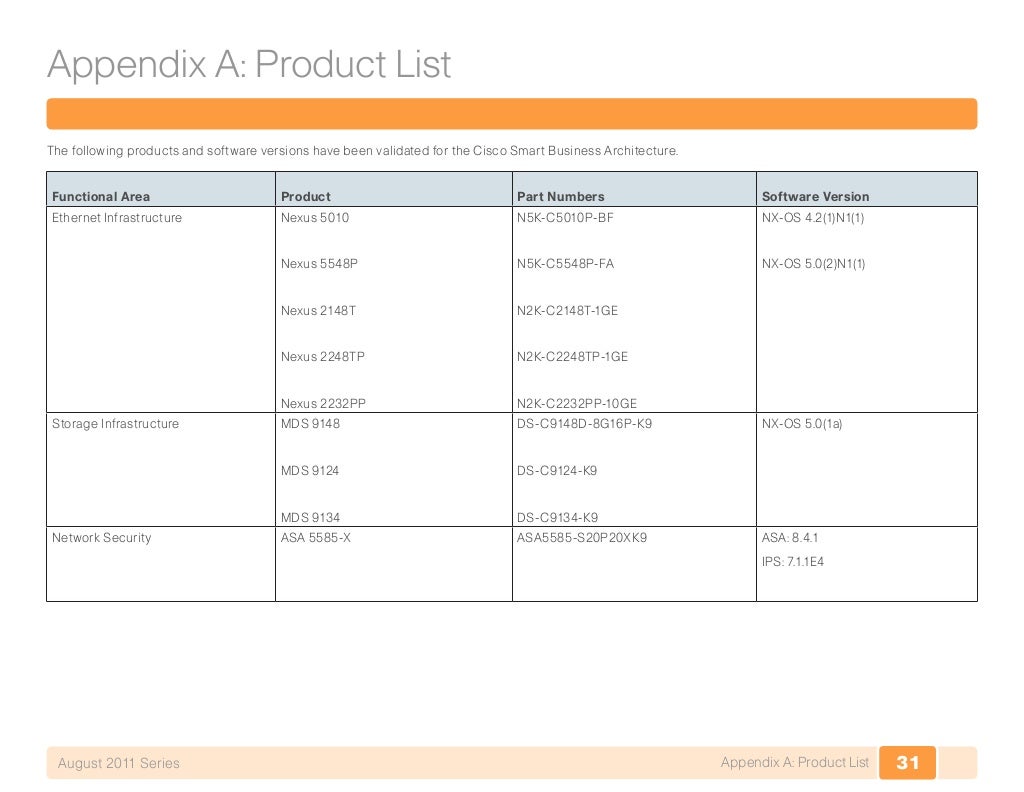Select part number 'N2K-C2148T-1GE'
This screenshot has height=792, width=1024.
coord(568,311)
